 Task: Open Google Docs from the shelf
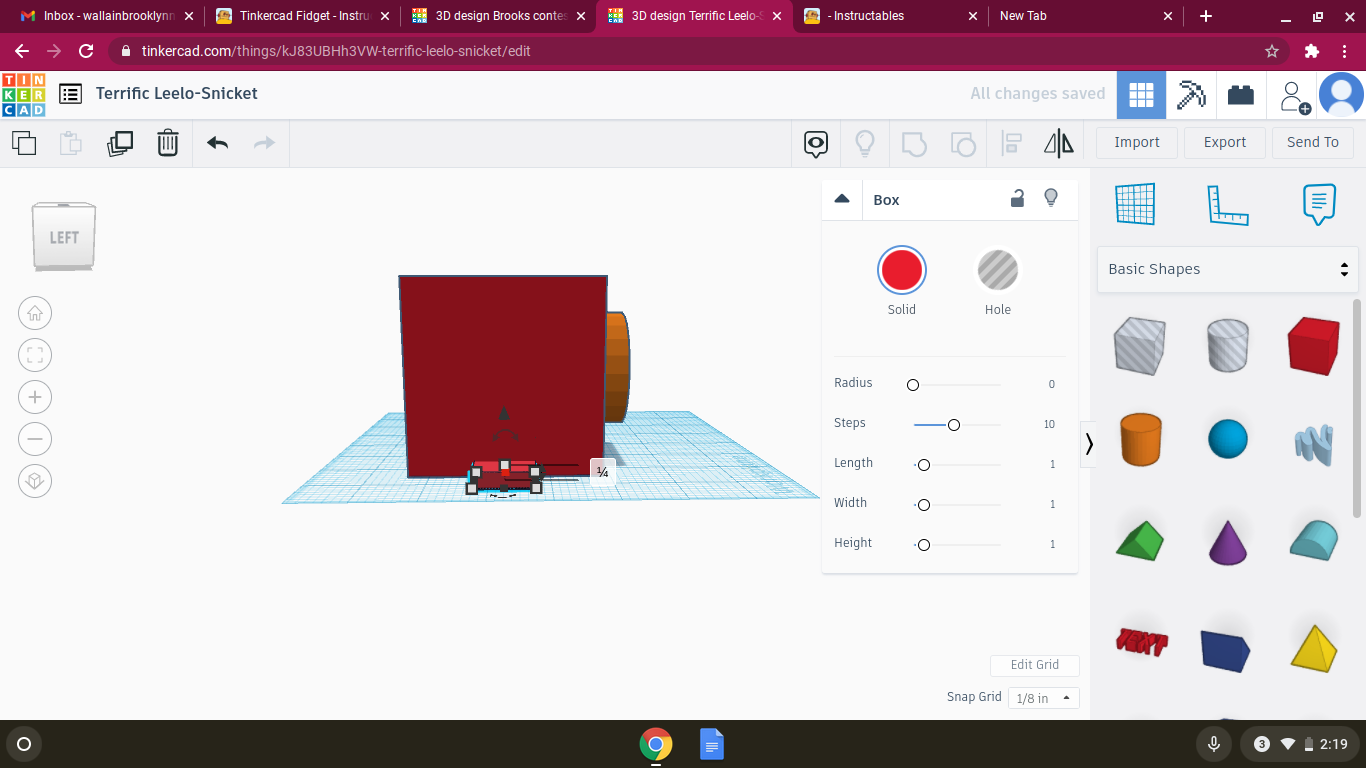tap(711, 744)
